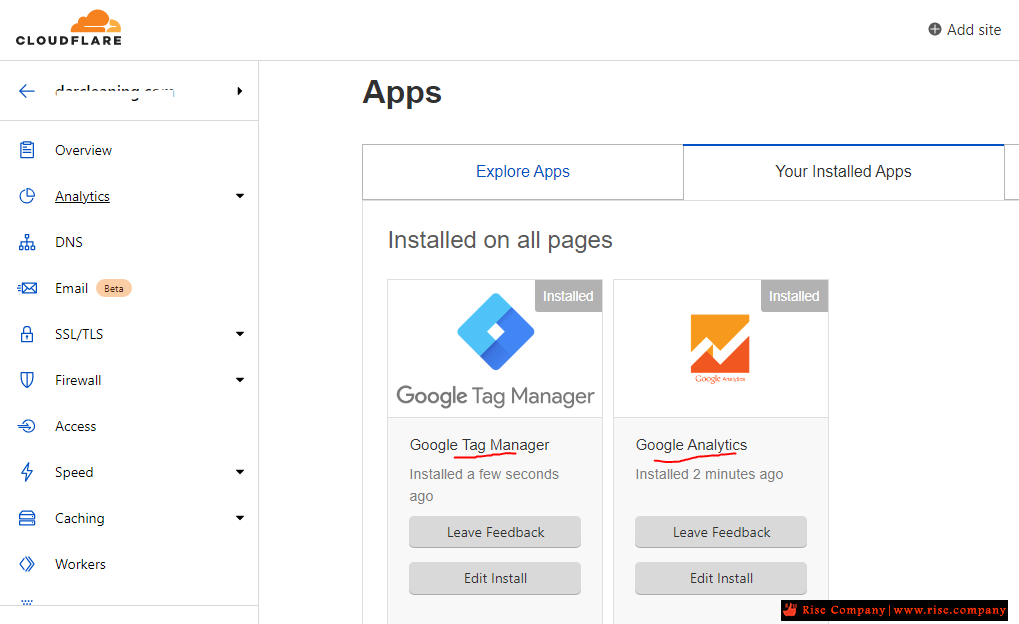This screenshot has height=624, width=1019.
Task: Click the SSL/TLS padlock icon
Action: click(27, 334)
